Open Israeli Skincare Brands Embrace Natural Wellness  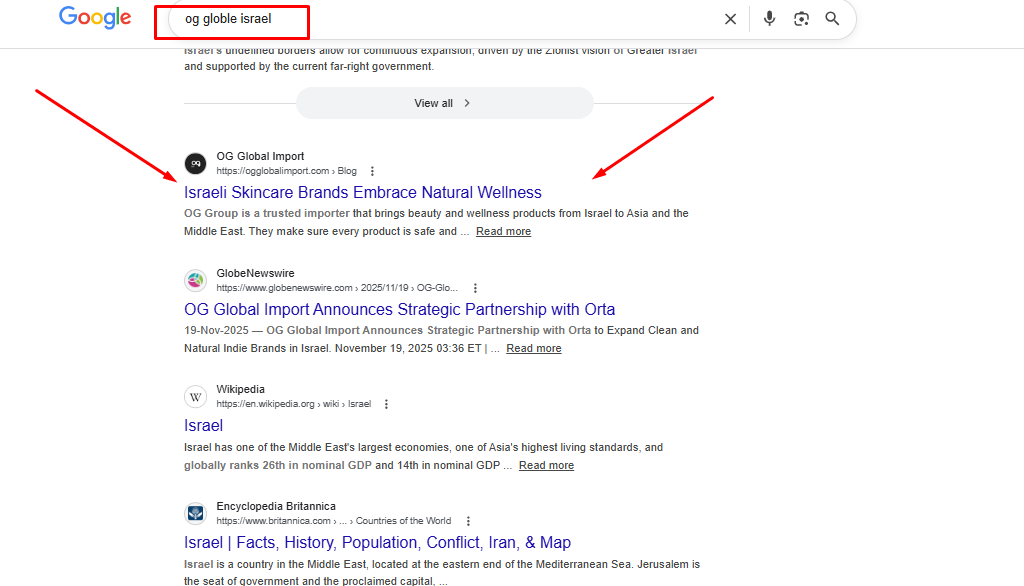pyautogui.click(x=362, y=192)
